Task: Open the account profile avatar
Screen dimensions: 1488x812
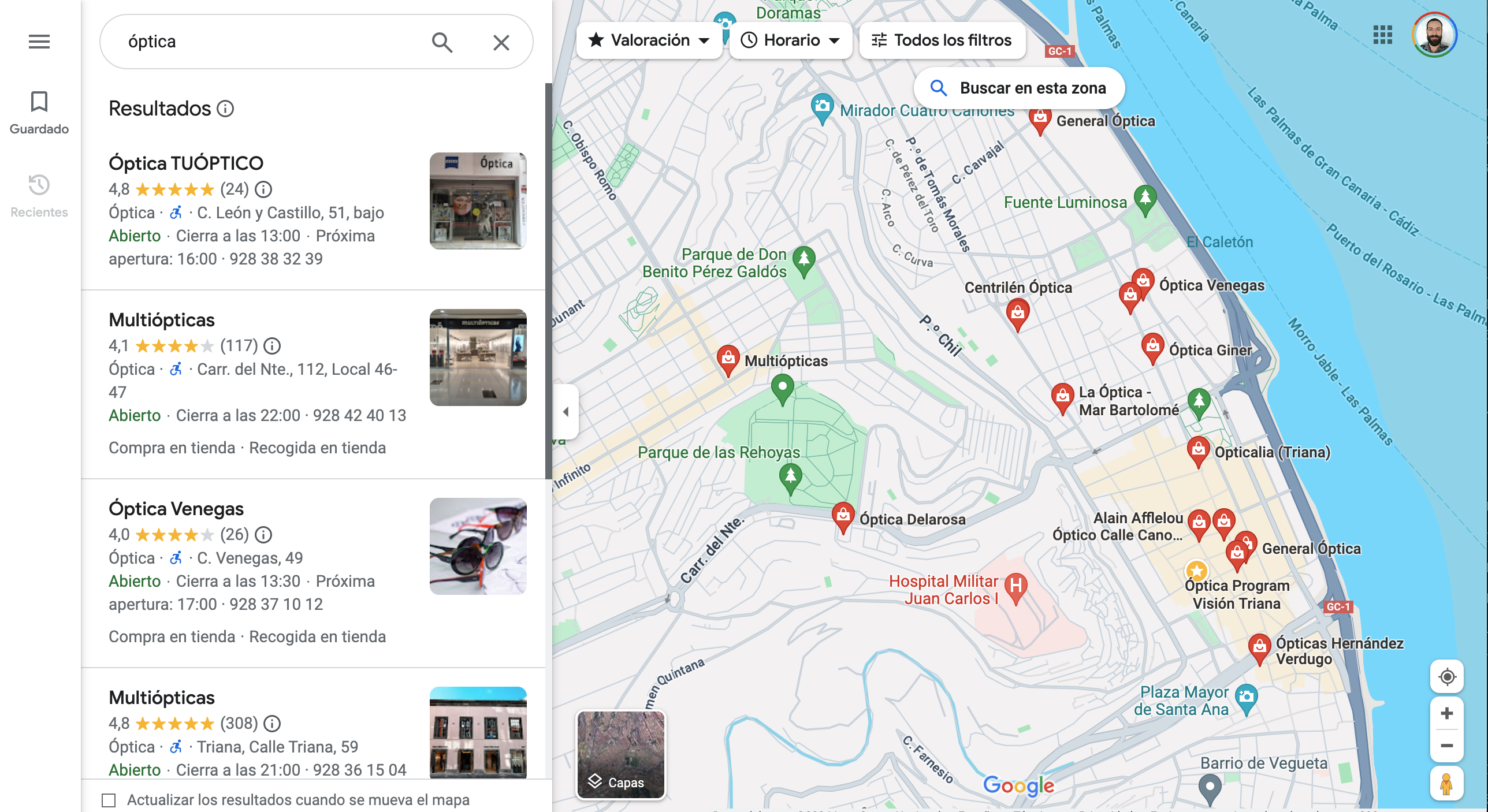Action: coord(1435,35)
